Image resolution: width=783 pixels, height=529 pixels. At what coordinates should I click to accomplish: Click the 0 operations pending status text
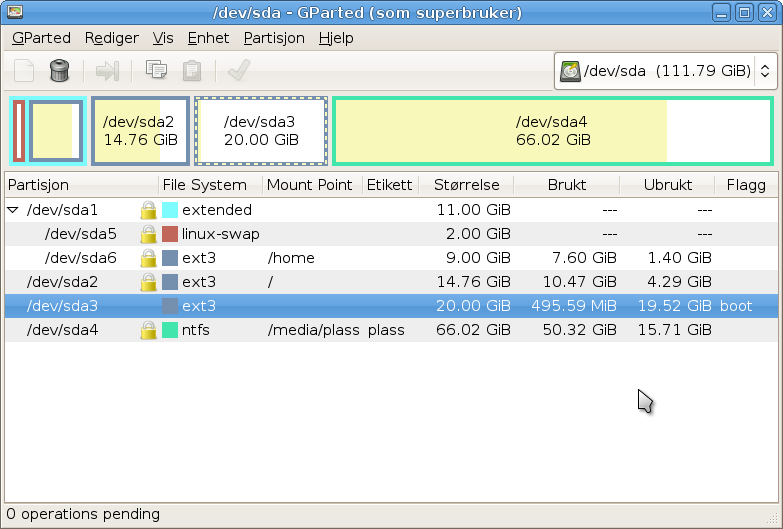coord(83,514)
